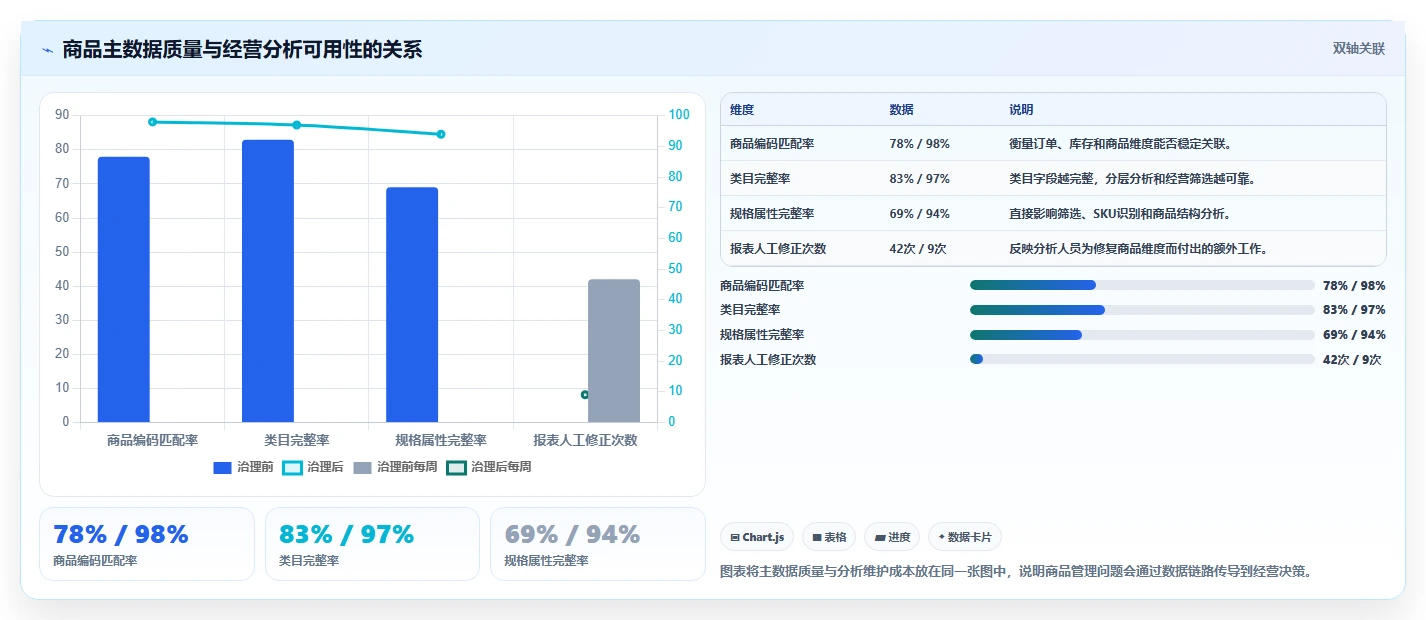Click the 维度 column header

[742, 110]
